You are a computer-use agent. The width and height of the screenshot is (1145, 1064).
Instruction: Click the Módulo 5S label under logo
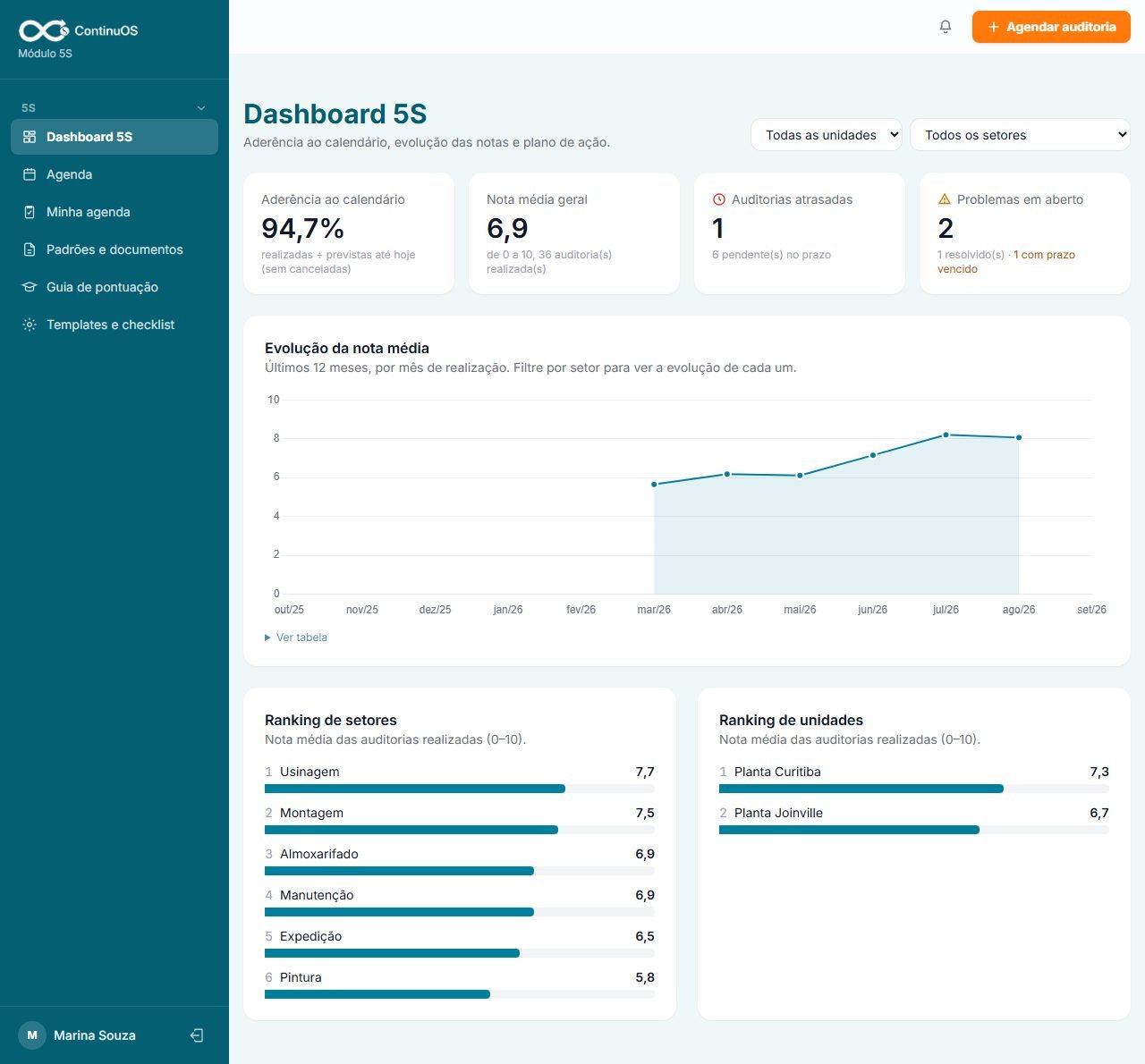[45, 54]
